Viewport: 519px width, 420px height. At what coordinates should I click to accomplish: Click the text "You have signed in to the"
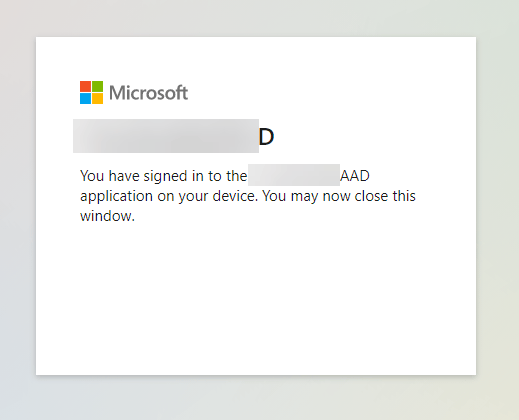163,176
